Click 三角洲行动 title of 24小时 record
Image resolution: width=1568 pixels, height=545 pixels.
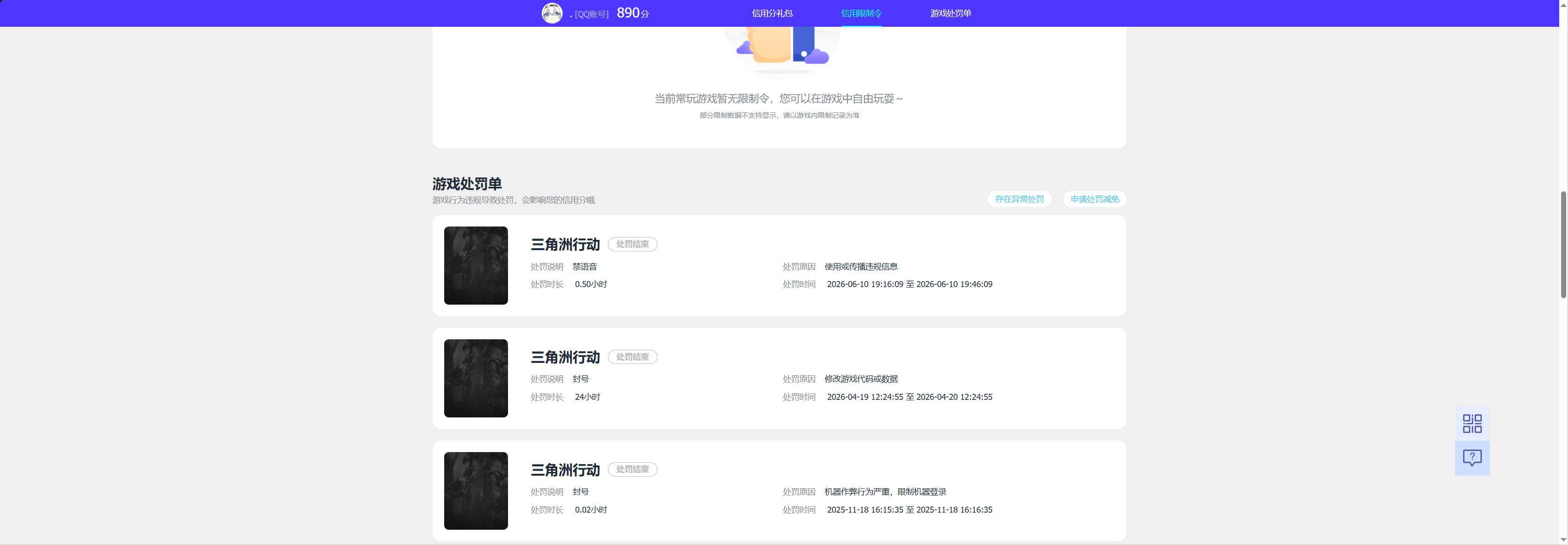click(565, 357)
